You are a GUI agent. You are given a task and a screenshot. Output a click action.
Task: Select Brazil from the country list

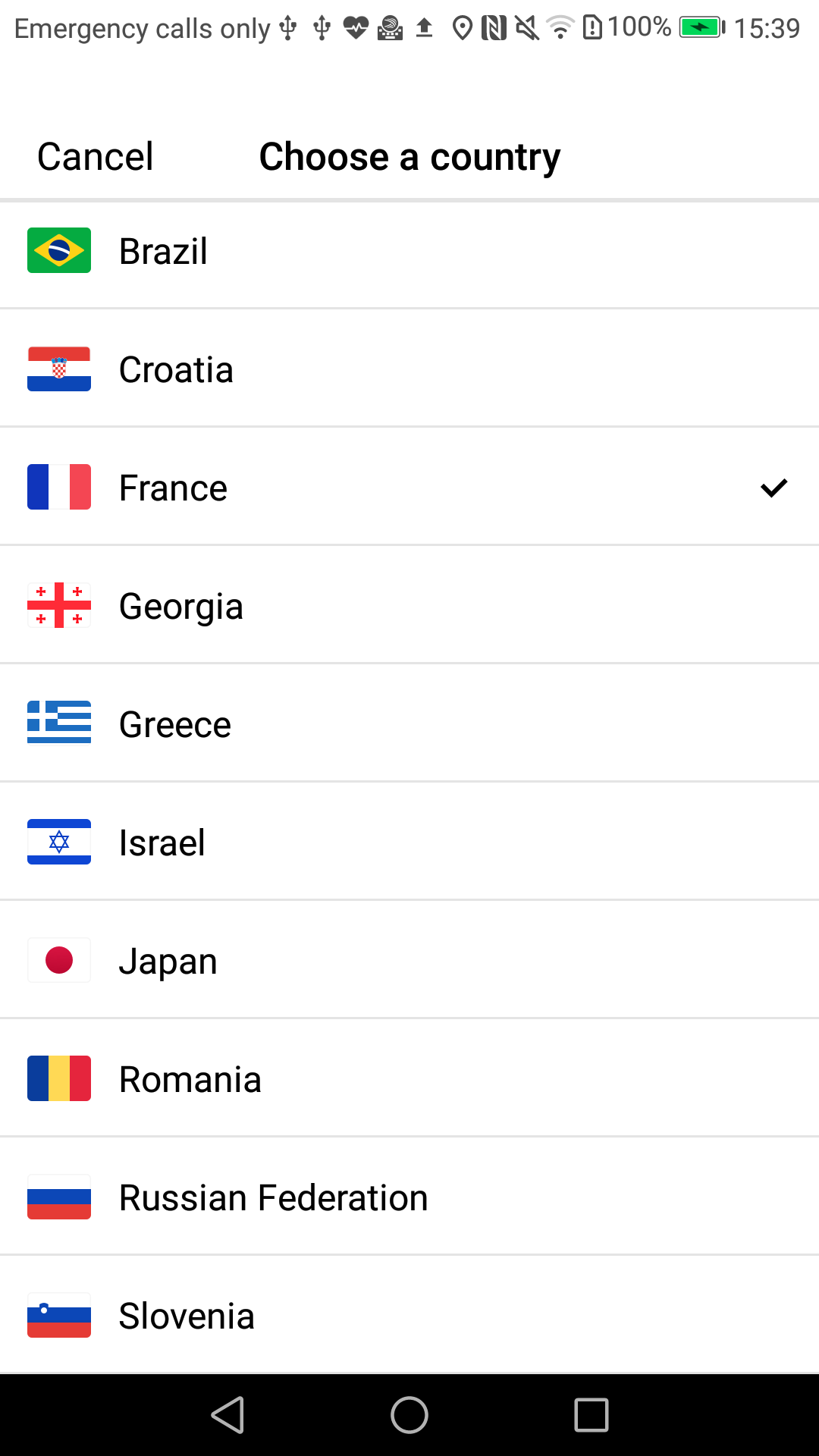[164, 252]
